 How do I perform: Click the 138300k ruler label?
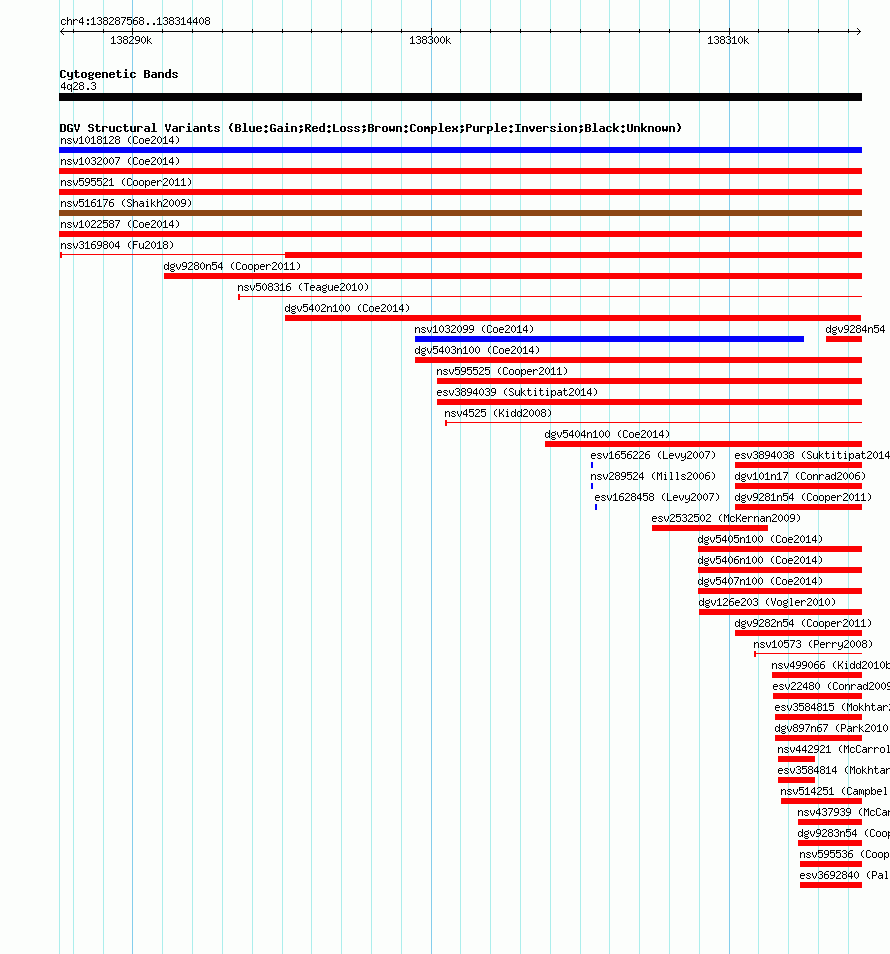click(430, 40)
